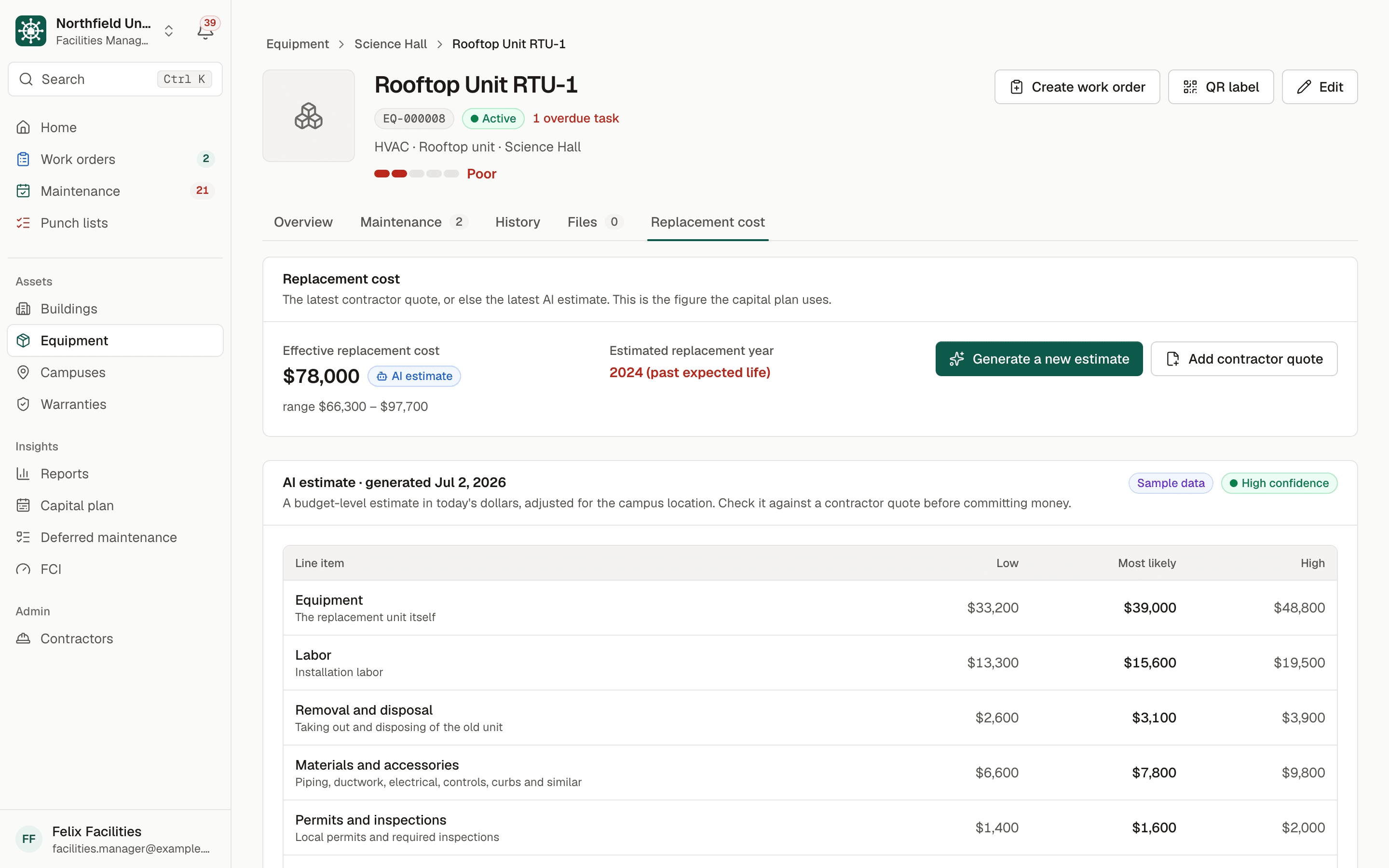This screenshot has width=1389, height=868.
Task: Click Add contractor quote button
Action: (x=1244, y=359)
